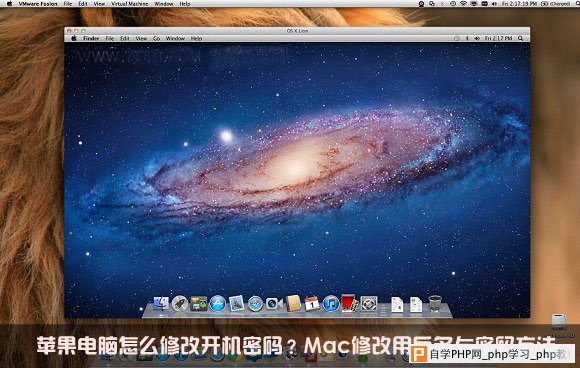Open guest Finder's Edit menu
This screenshot has height=368, width=580.
125,38
